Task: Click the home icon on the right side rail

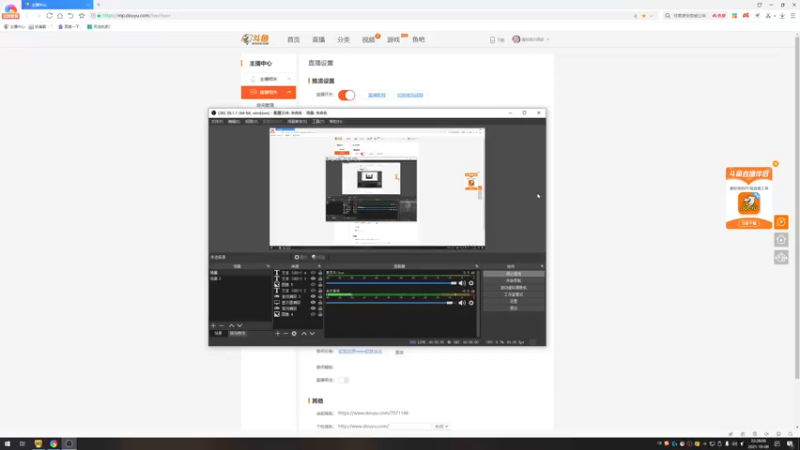Action: coord(781,240)
